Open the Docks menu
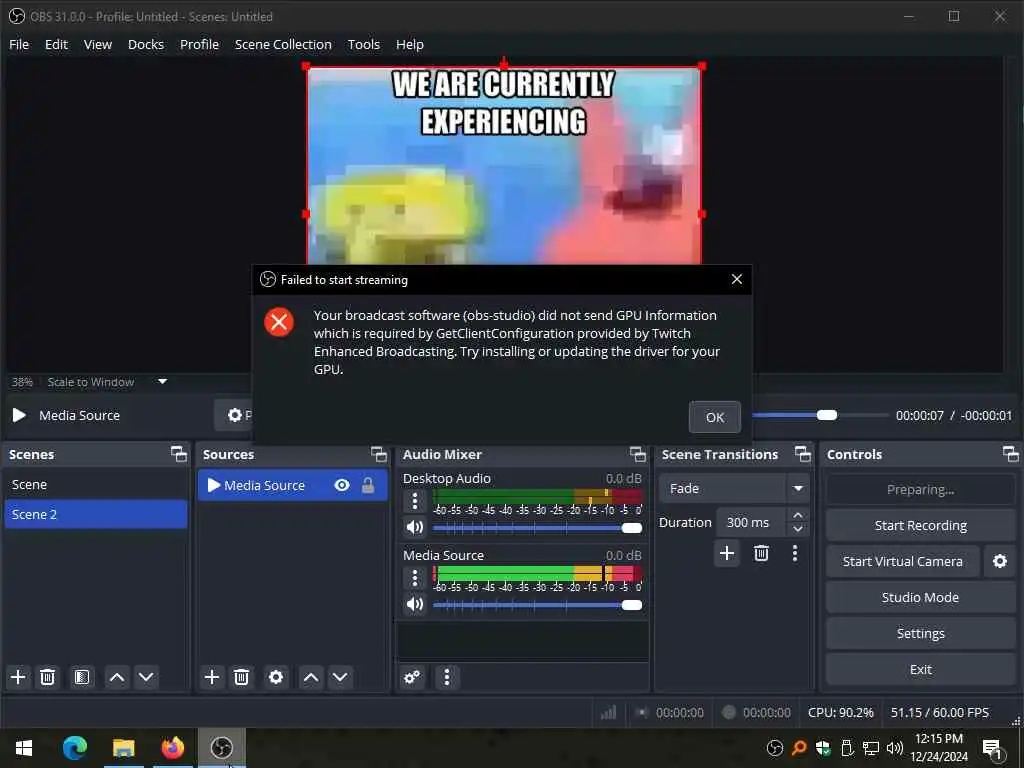This screenshot has height=768, width=1024. 146,44
